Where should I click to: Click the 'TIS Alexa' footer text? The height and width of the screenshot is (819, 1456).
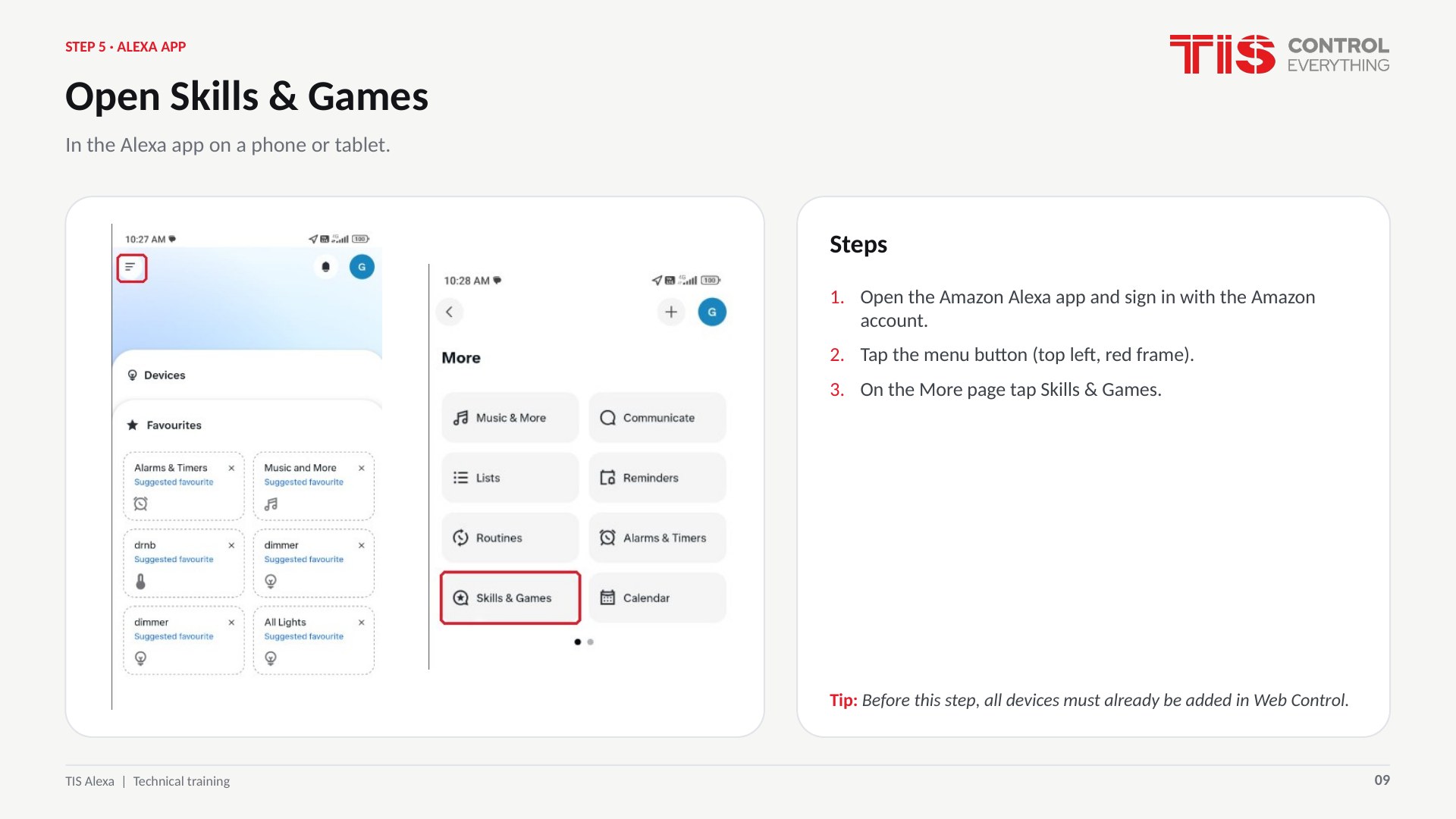89,781
